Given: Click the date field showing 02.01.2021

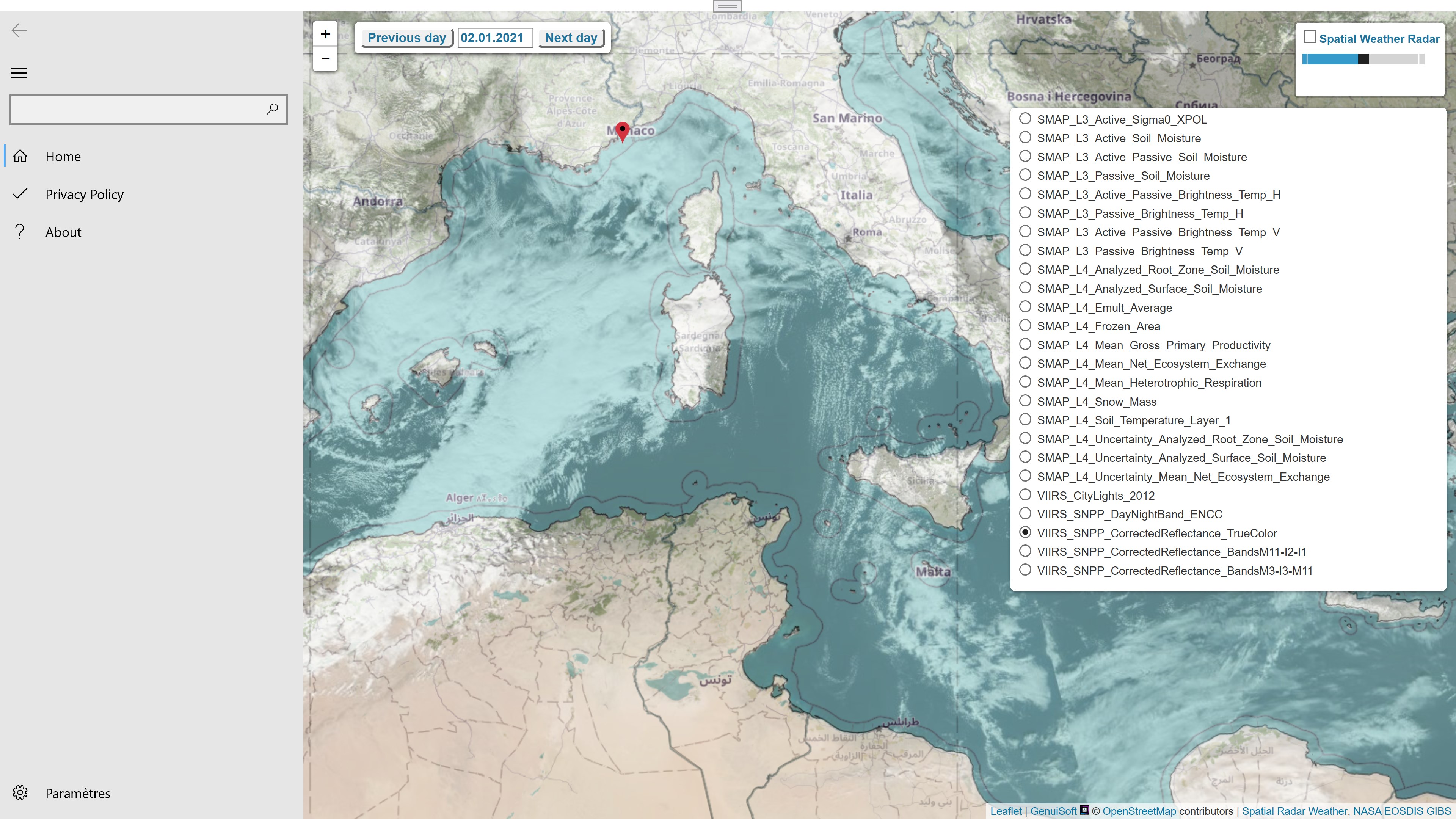Looking at the screenshot, I should pos(494,38).
